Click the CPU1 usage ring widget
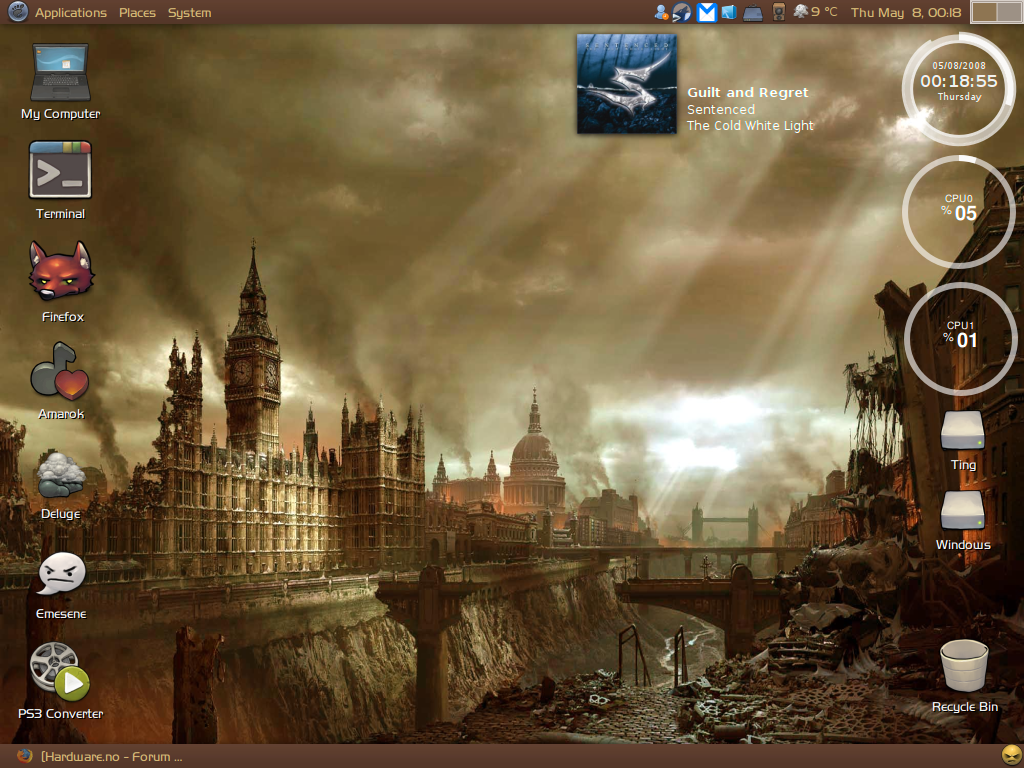The height and width of the screenshot is (768, 1024). pos(961,338)
